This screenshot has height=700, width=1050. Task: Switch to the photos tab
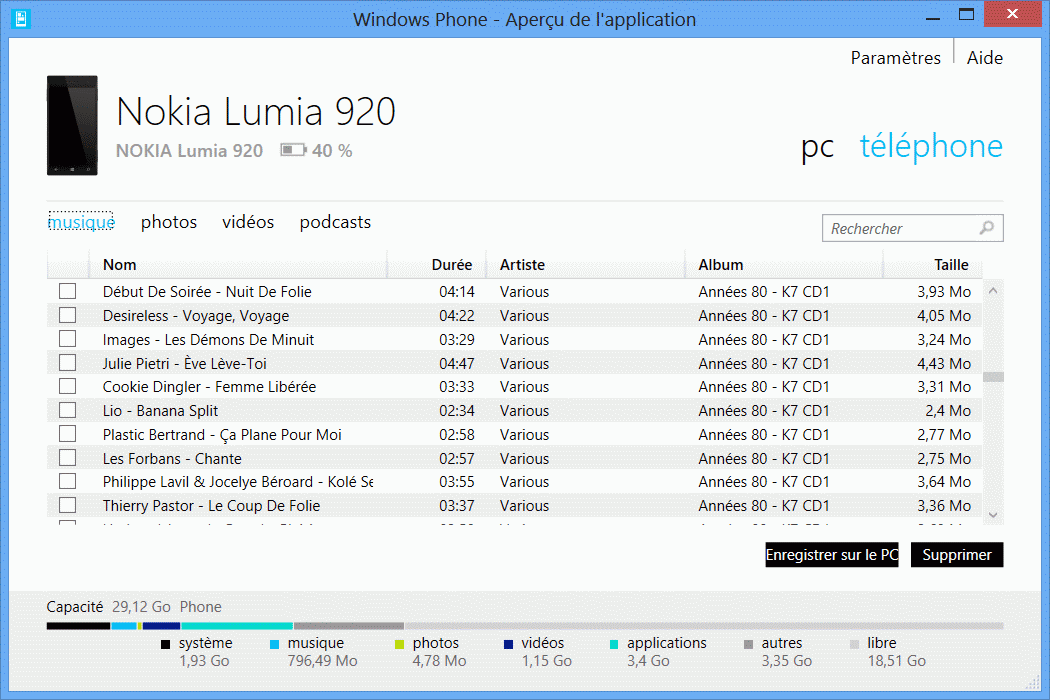(x=169, y=222)
